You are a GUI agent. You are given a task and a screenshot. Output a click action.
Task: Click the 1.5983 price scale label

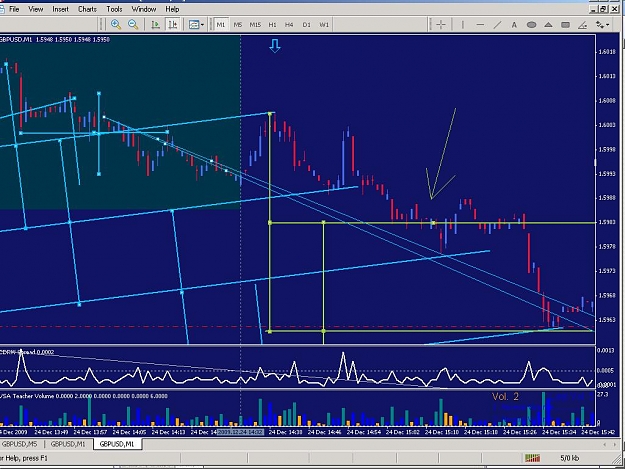point(607,222)
